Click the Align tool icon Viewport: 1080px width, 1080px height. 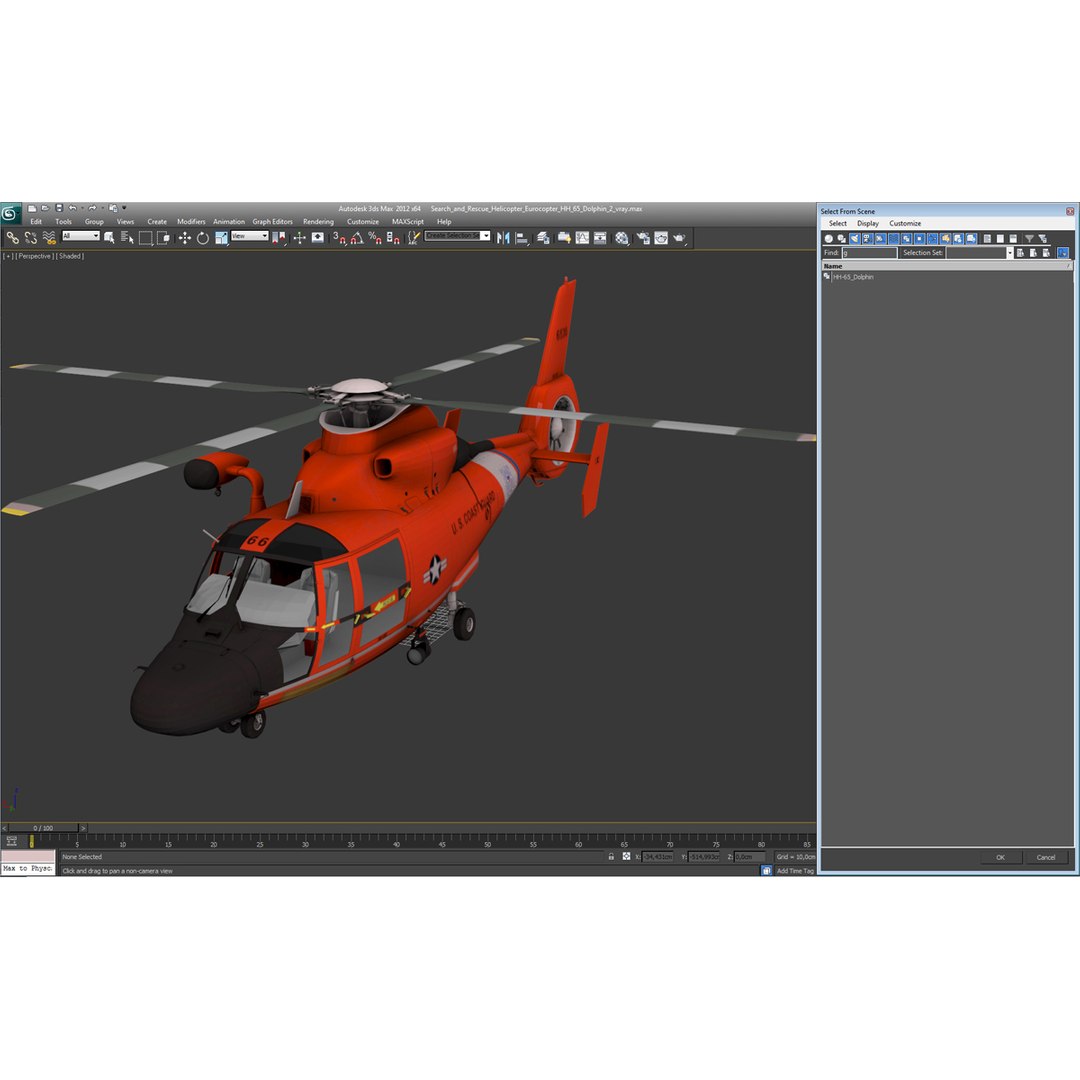(522, 238)
